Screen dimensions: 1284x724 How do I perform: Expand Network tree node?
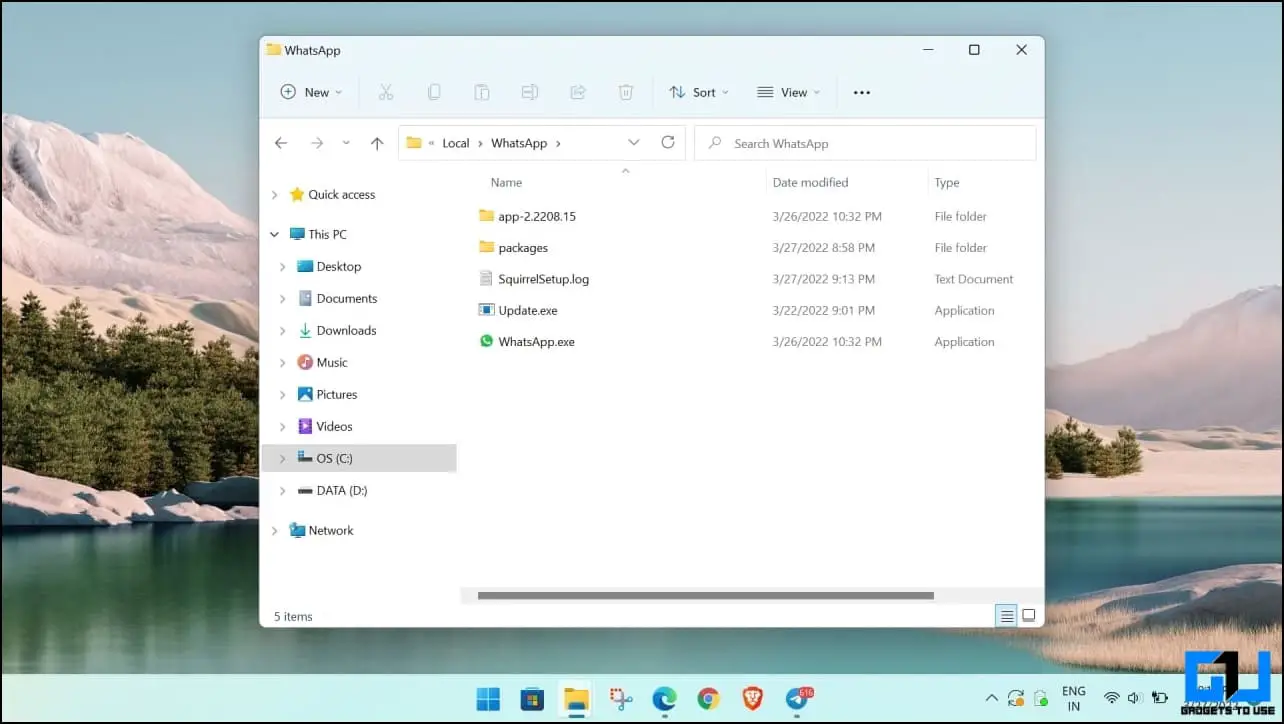(275, 531)
